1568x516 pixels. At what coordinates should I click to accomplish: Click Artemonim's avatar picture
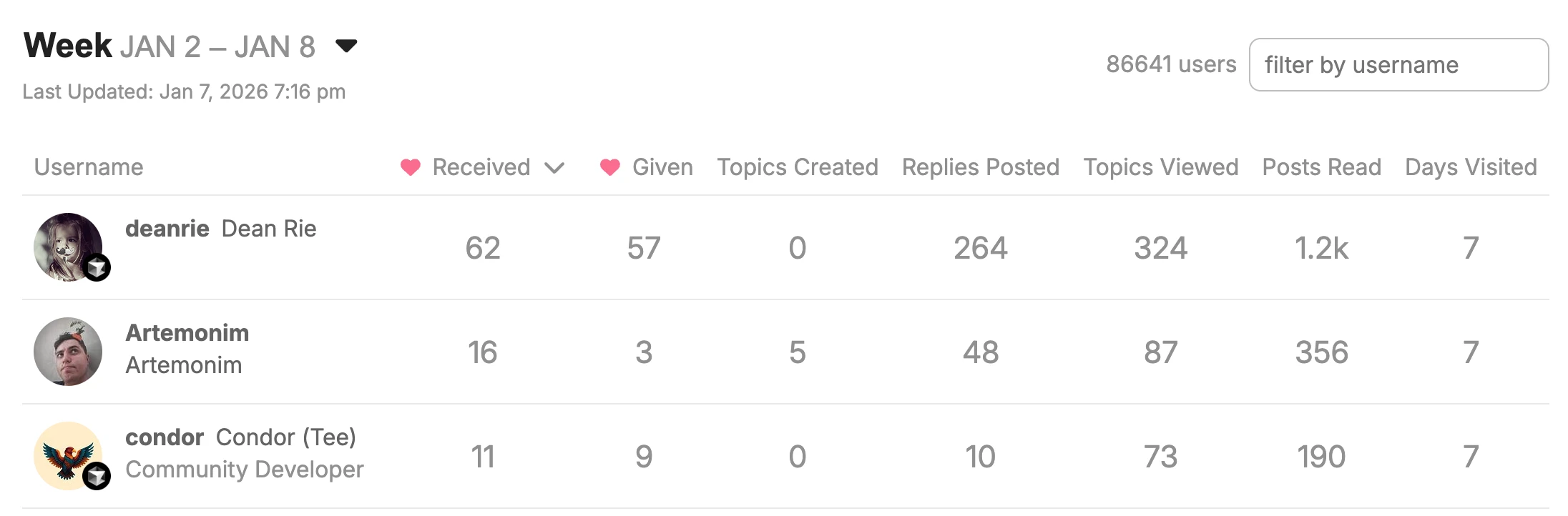pyautogui.click(x=68, y=352)
